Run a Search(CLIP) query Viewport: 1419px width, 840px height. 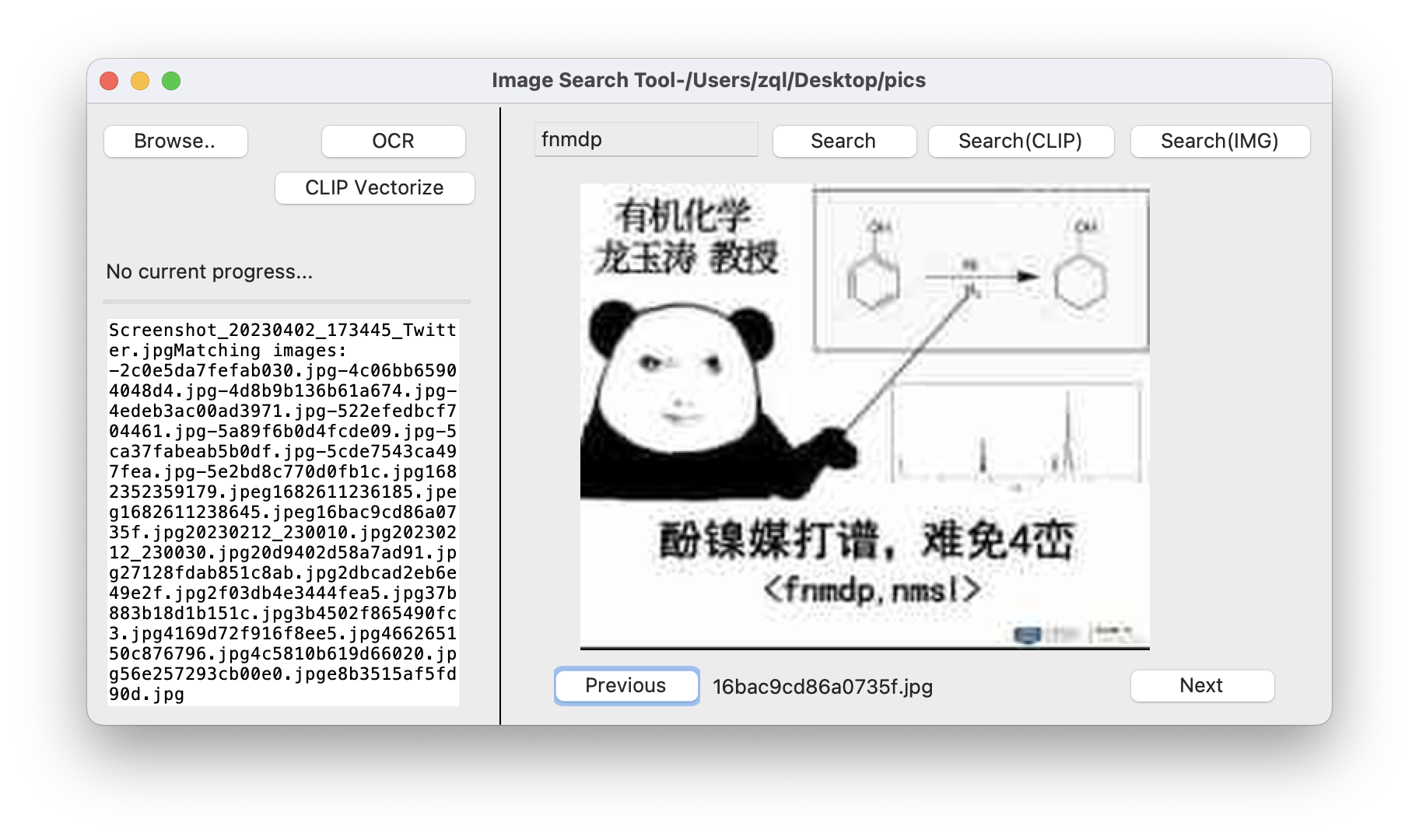pos(1021,141)
